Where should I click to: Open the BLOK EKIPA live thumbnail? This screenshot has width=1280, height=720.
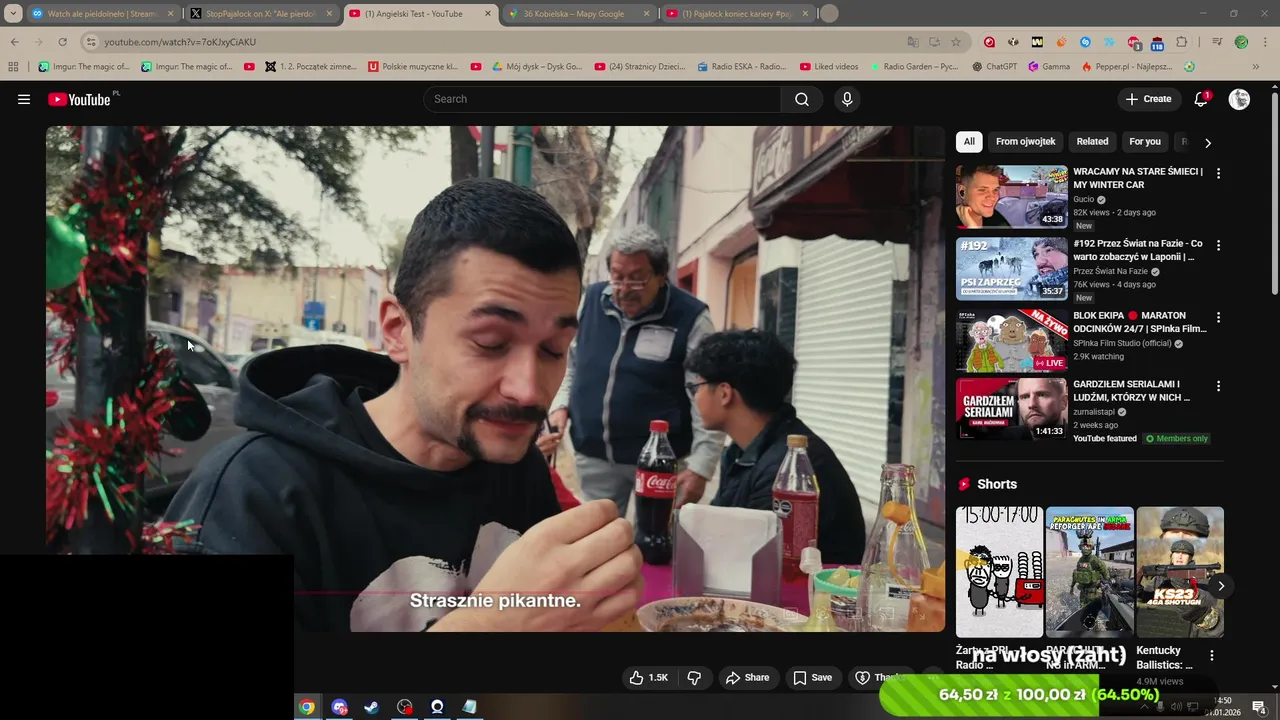(1011, 341)
